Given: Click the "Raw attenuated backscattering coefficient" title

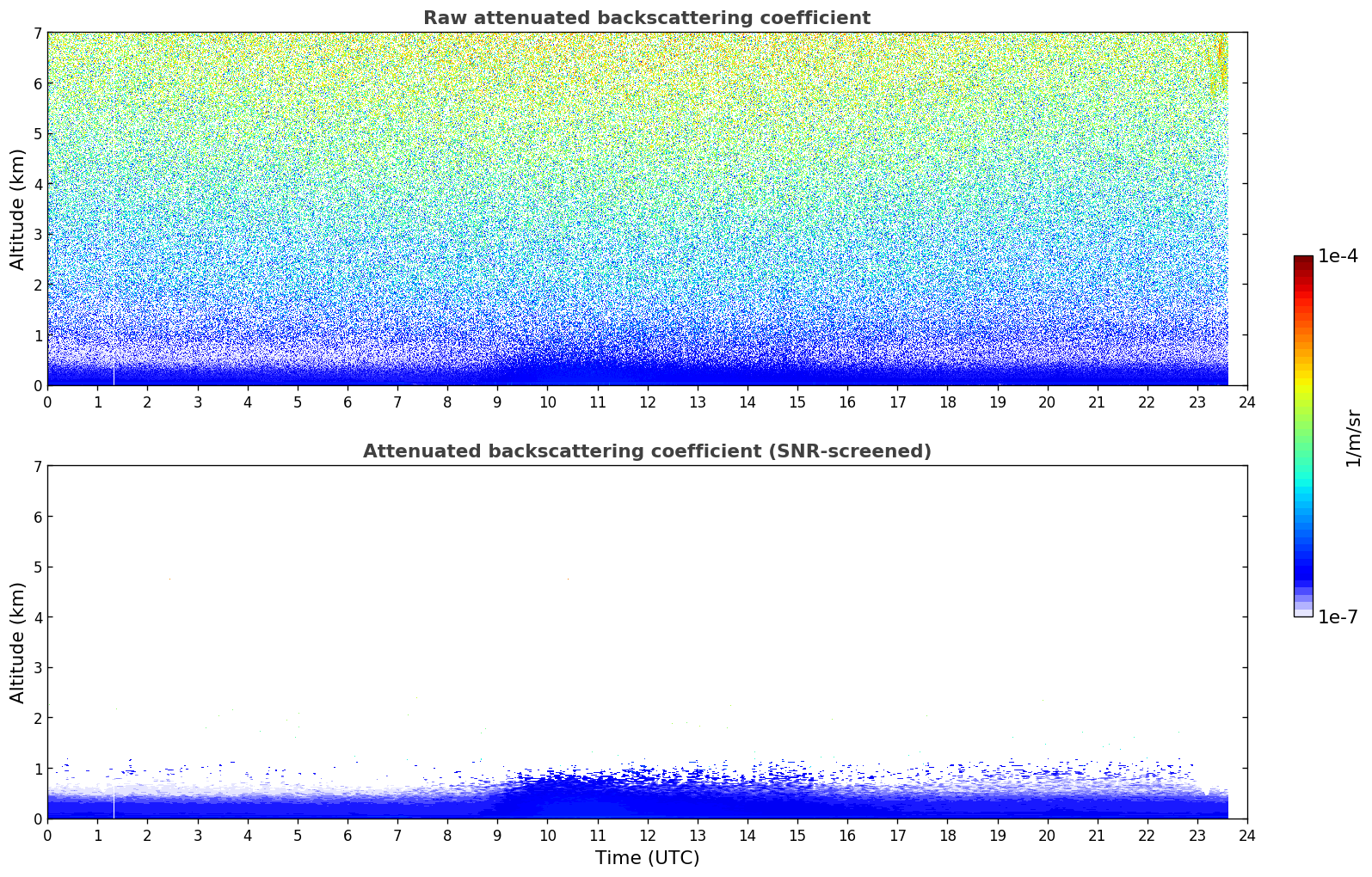Looking at the screenshot, I should click(647, 18).
